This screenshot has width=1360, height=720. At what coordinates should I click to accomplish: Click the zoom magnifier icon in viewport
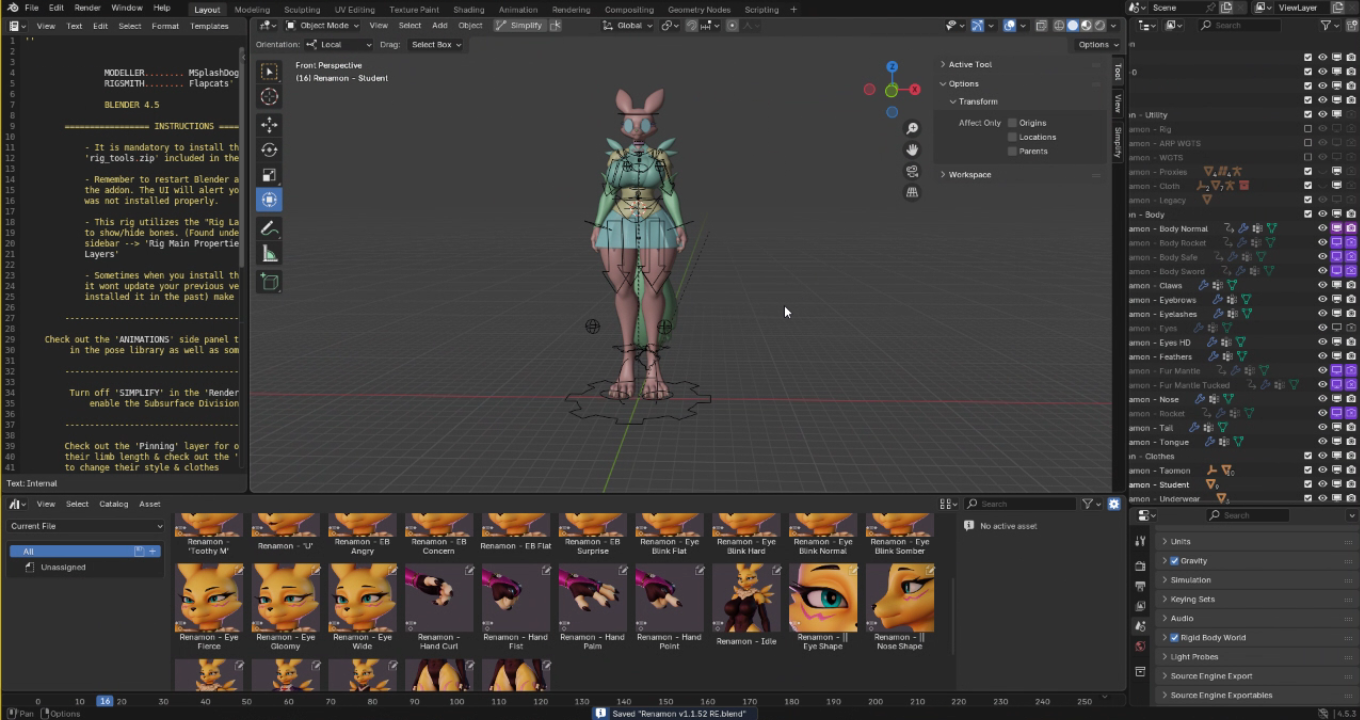[912, 129]
